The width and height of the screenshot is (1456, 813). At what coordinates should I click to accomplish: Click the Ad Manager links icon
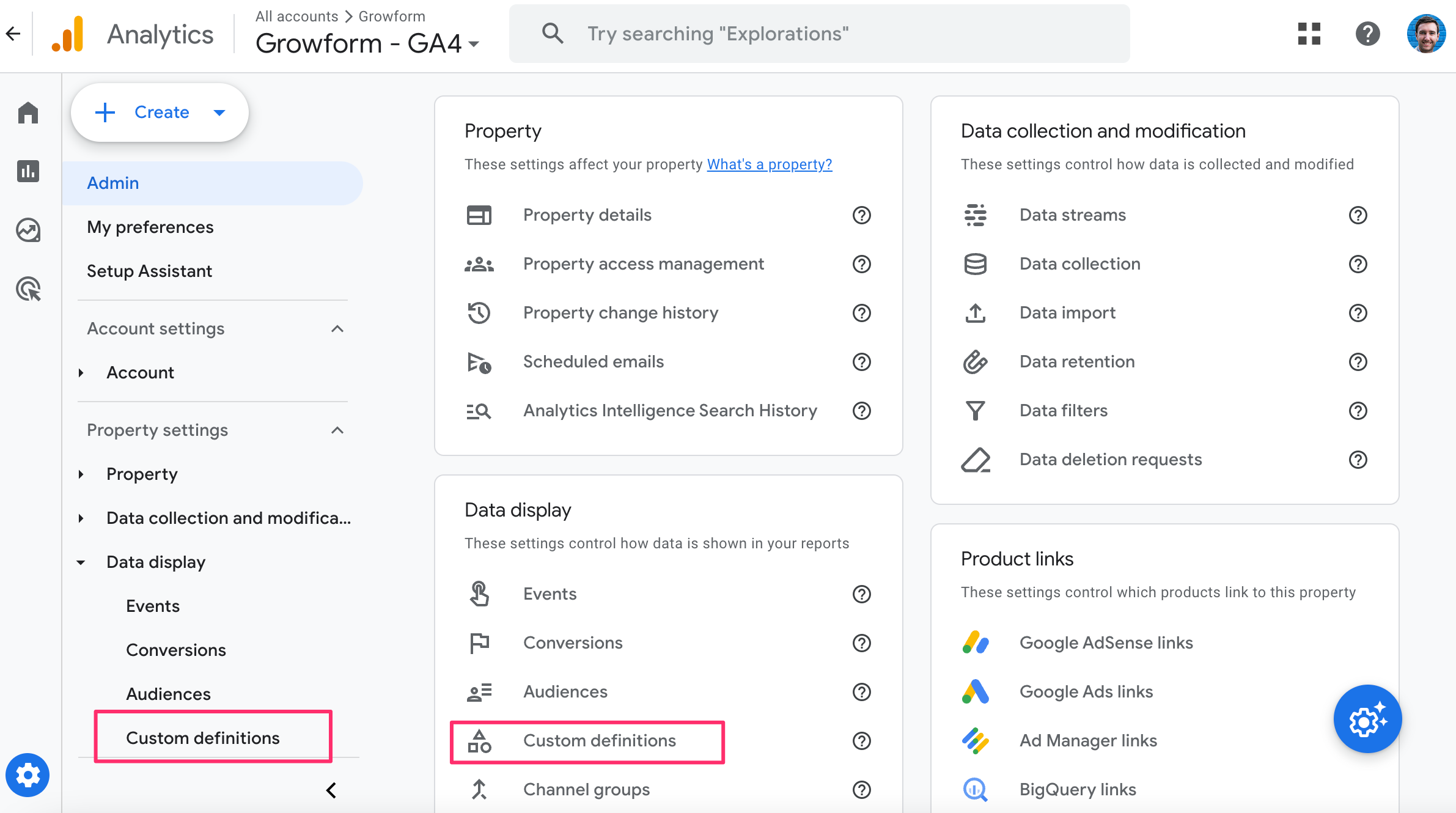[976, 741]
